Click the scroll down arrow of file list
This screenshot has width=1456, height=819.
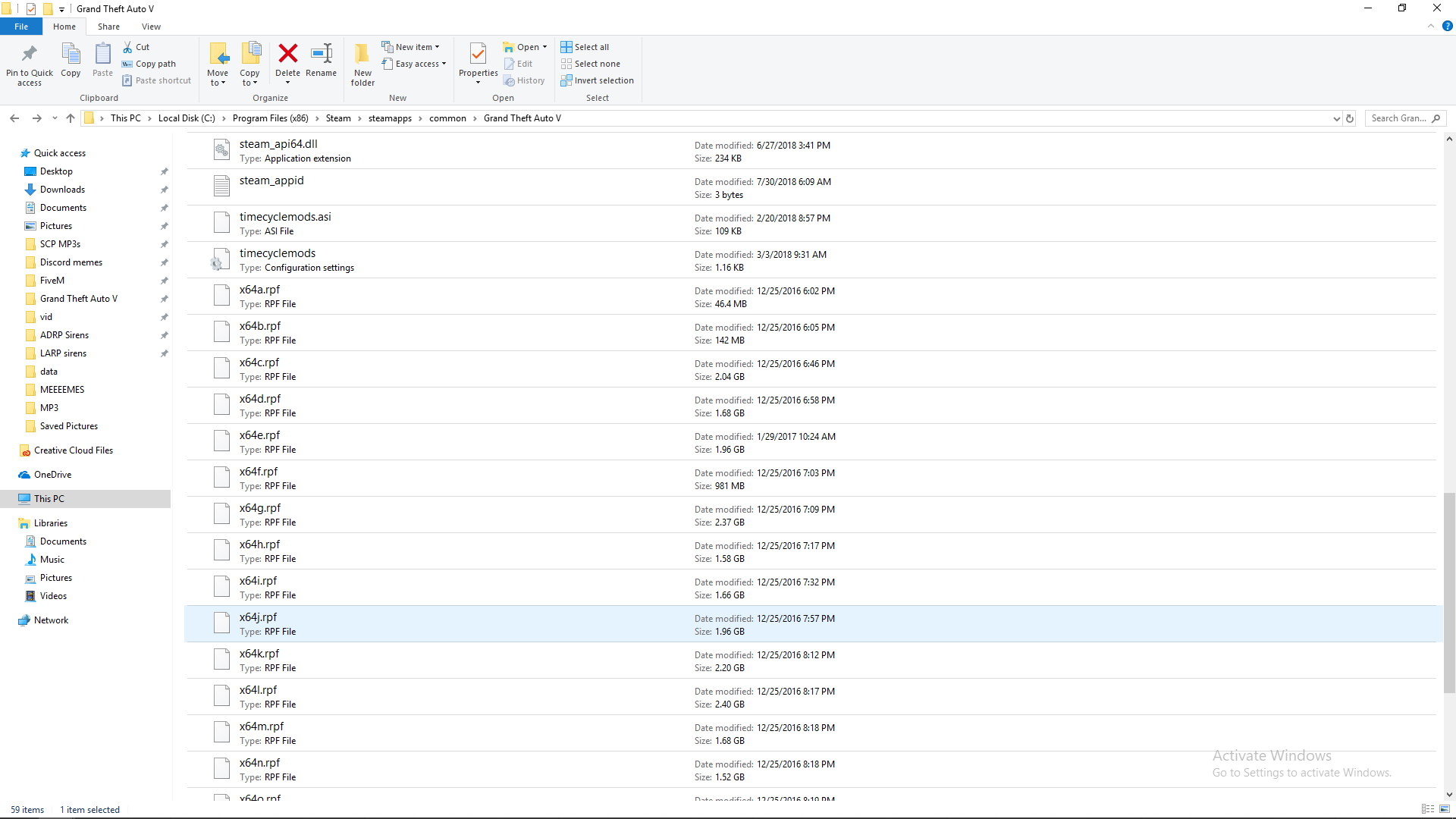(x=1449, y=794)
